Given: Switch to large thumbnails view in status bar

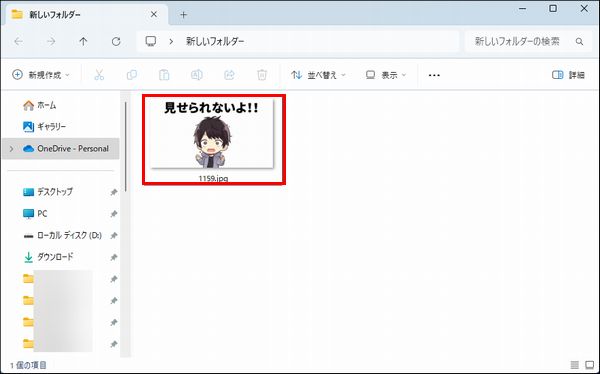Looking at the screenshot, I should [x=590, y=365].
